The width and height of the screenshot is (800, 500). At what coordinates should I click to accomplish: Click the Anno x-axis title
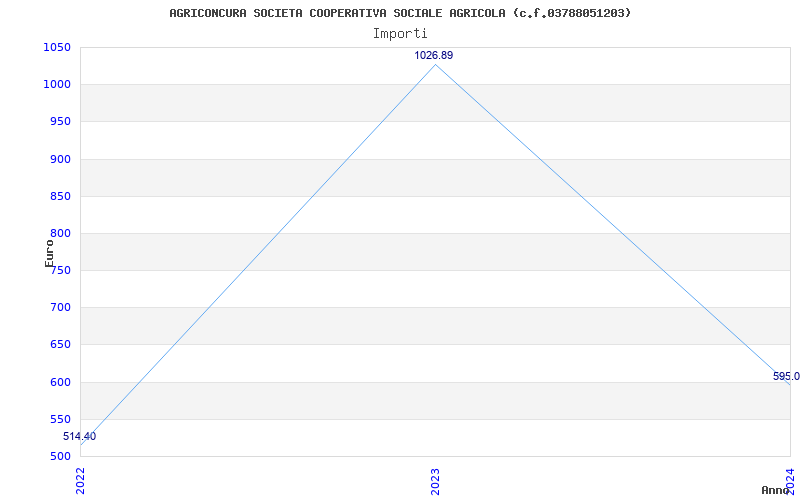tap(775, 490)
